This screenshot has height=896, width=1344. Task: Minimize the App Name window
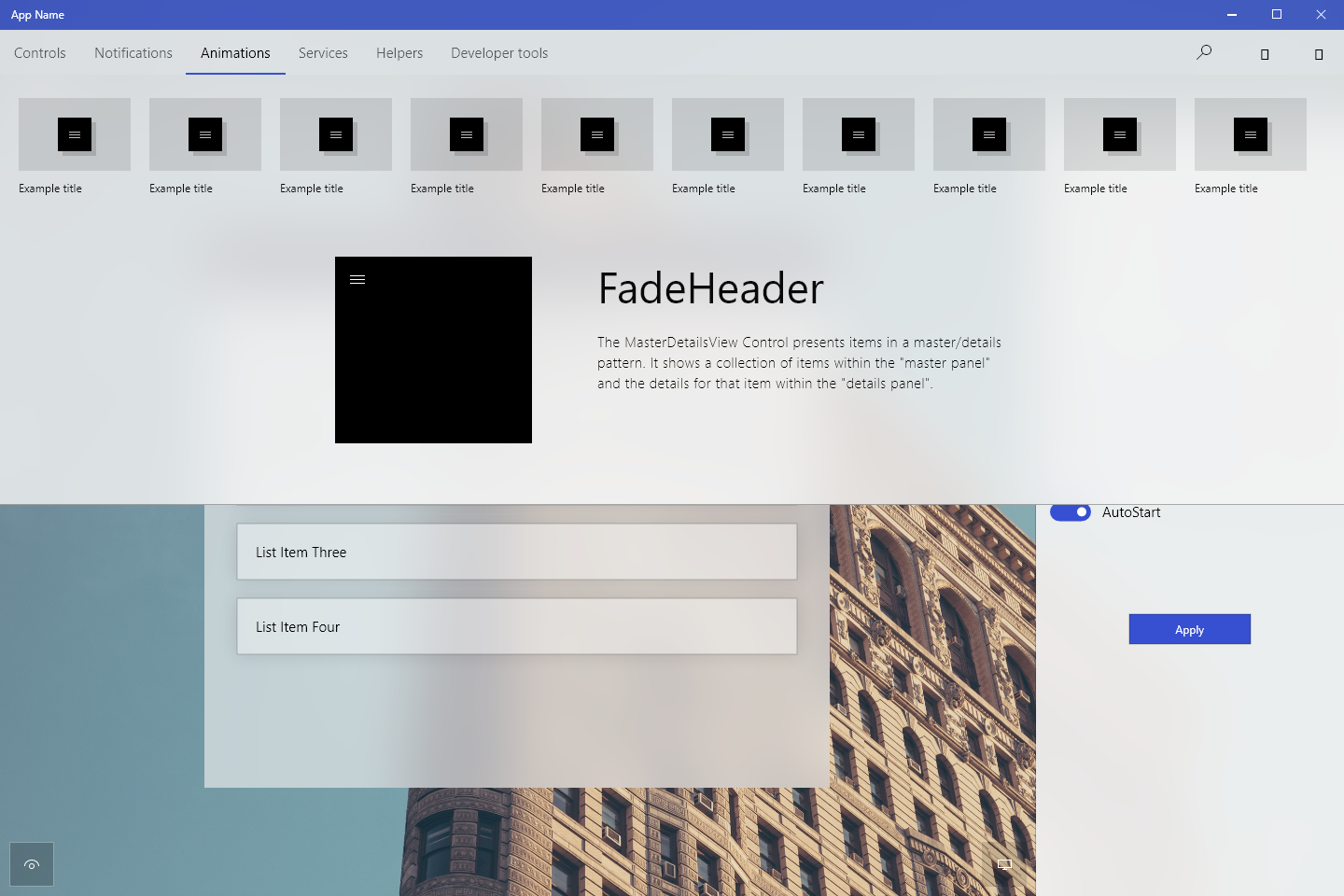1232,15
